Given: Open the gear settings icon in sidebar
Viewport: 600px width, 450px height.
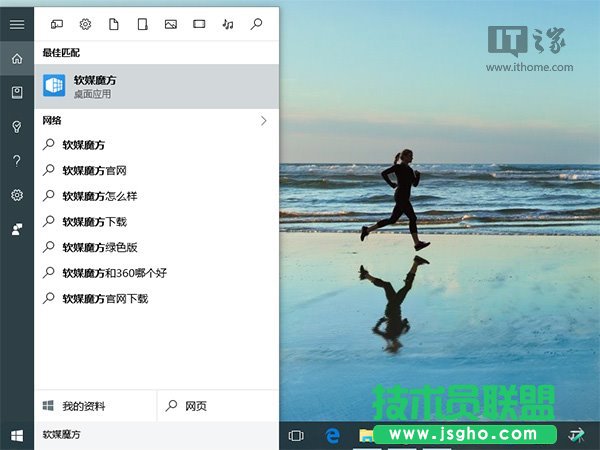Looking at the screenshot, I should coord(16,195).
